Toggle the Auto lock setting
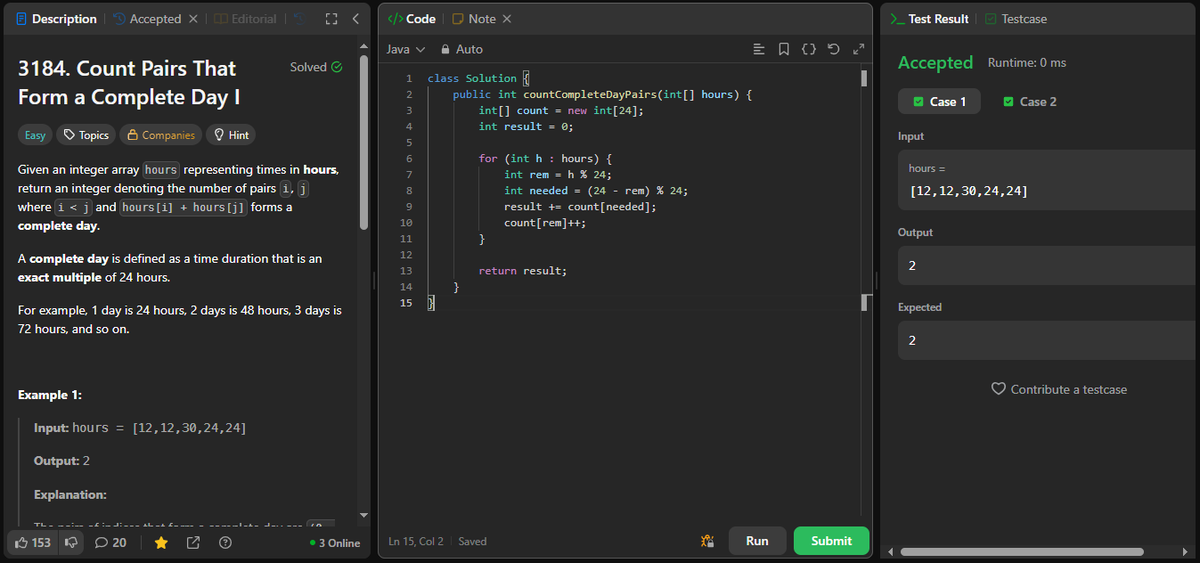This screenshot has height=563, width=1200. [462, 49]
